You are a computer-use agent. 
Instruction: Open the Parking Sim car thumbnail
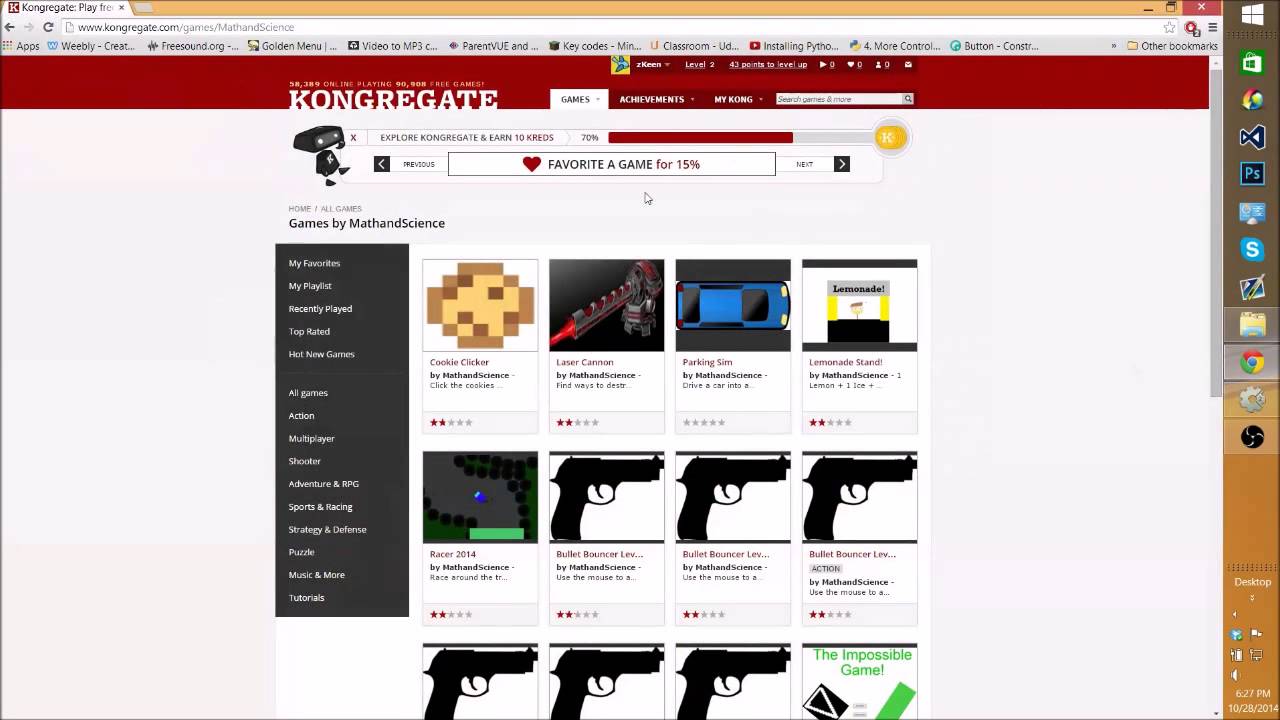coord(732,305)
